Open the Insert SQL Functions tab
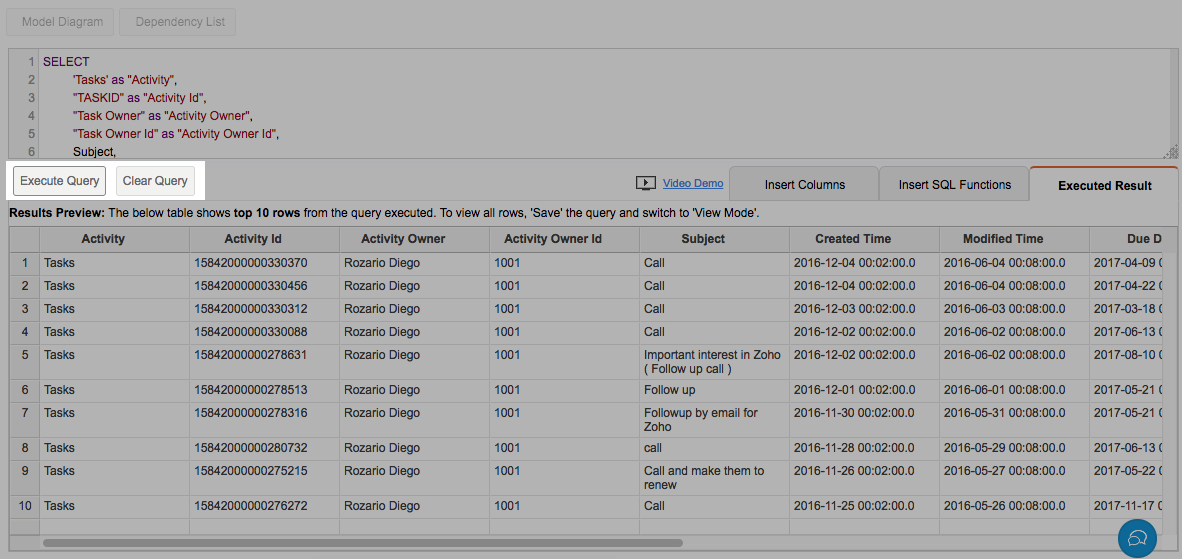1182x559 pixels. click(x=954, y=185)
